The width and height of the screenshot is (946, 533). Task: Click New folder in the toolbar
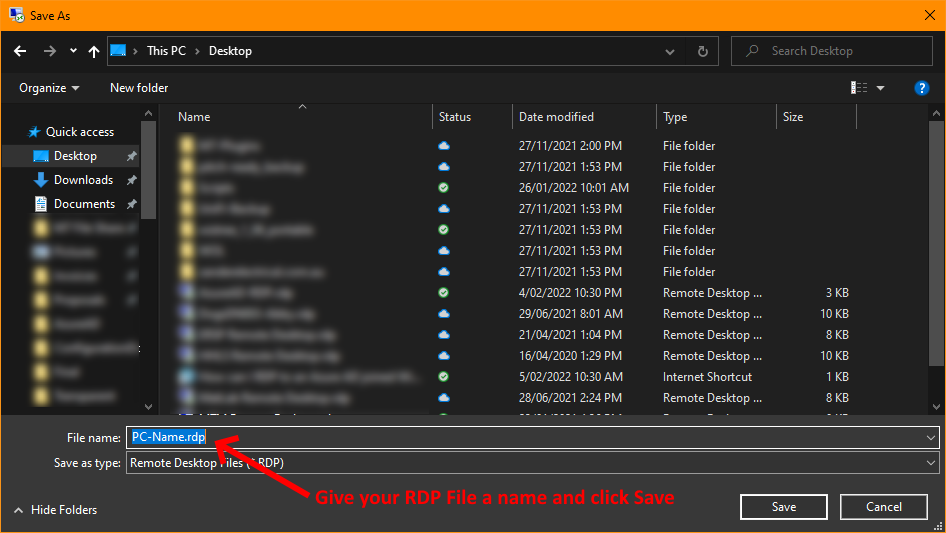click(139, 88)
